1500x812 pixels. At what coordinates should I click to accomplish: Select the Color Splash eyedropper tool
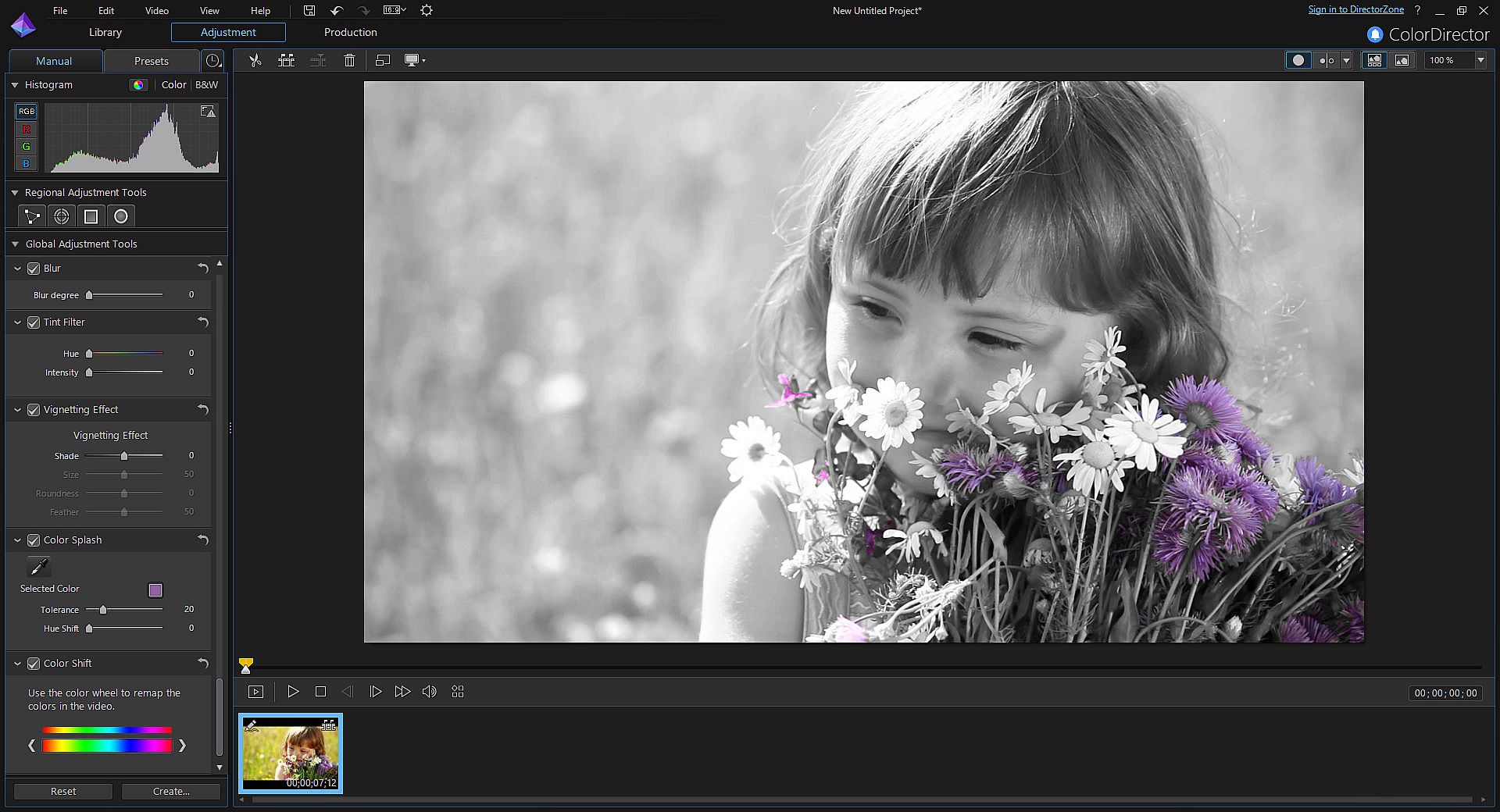pyautogui.click(x=38, y=566)
